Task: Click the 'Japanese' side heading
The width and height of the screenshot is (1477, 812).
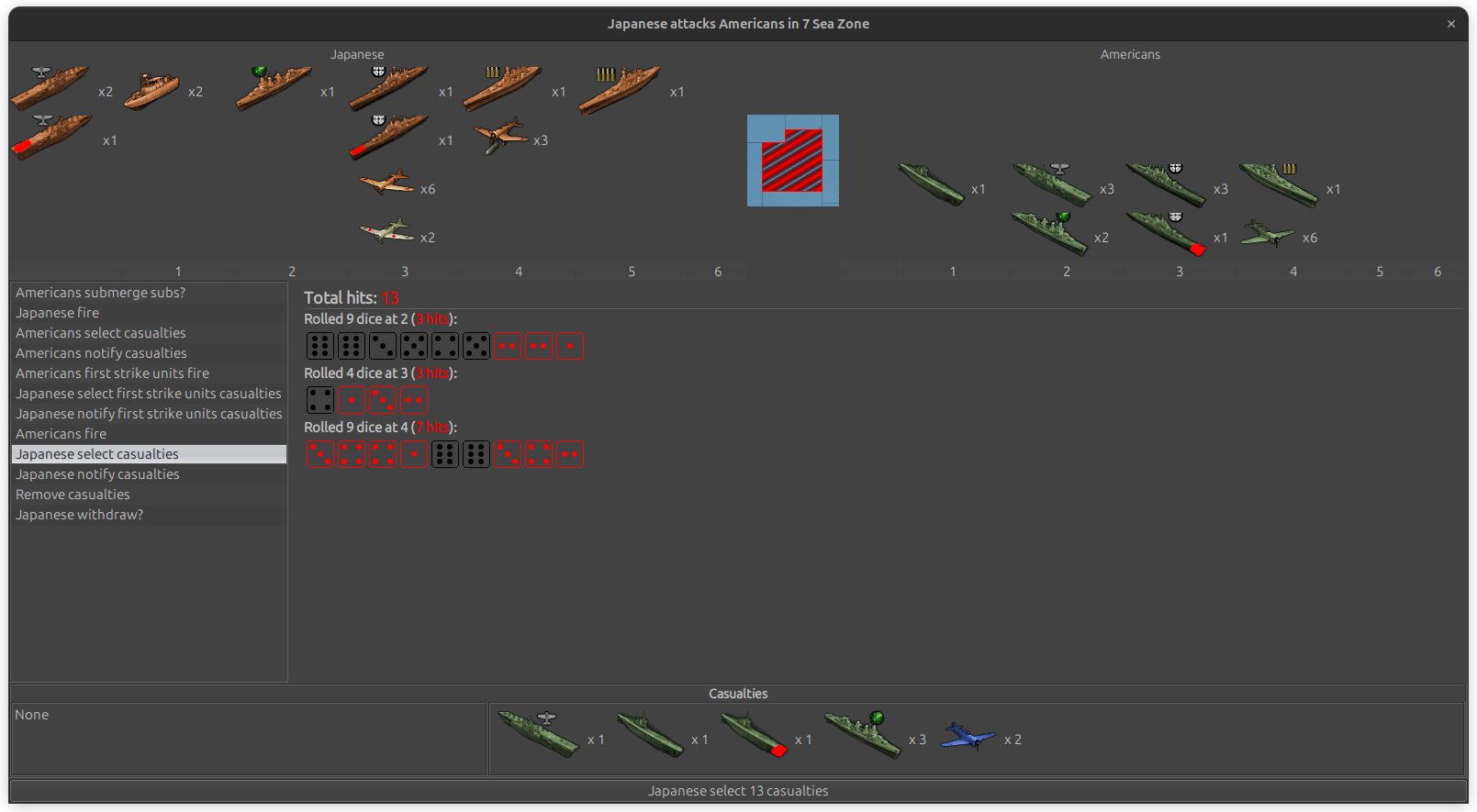Action: click(357, 55)
